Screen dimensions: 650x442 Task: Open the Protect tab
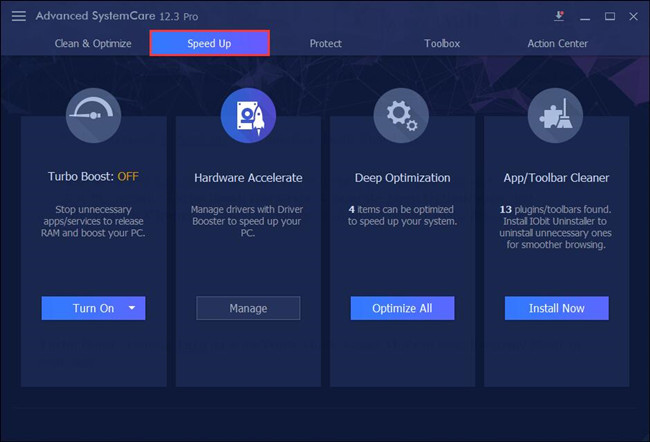tap(326, 44)
